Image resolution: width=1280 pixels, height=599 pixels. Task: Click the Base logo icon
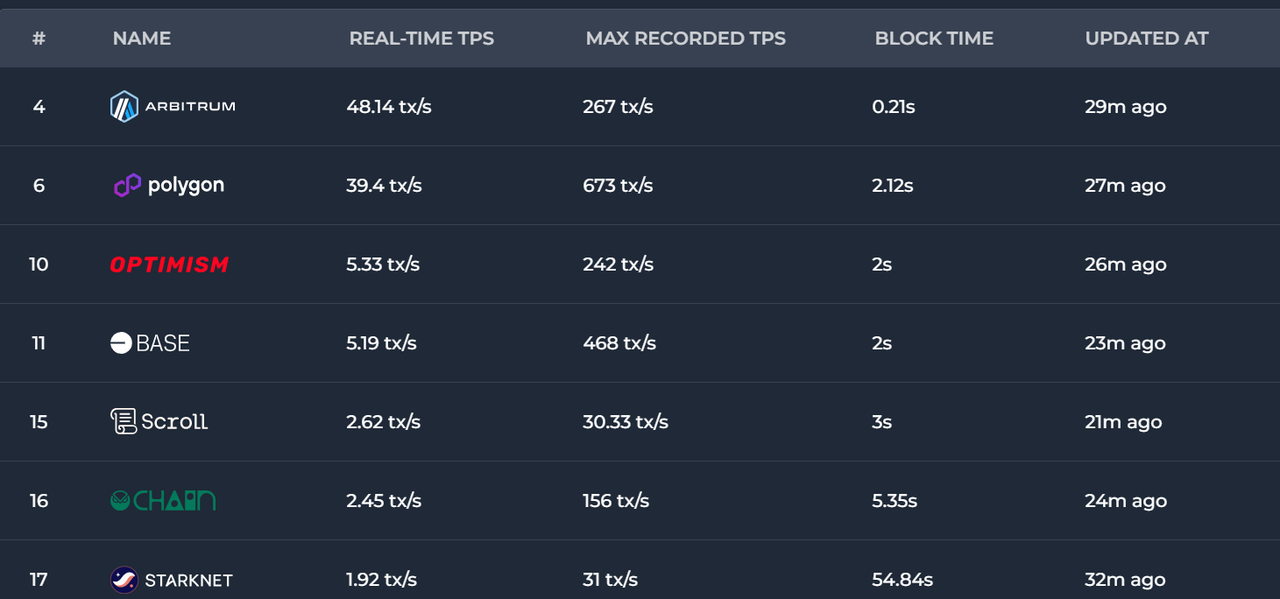pyautogui.click(x=121, y=343)
